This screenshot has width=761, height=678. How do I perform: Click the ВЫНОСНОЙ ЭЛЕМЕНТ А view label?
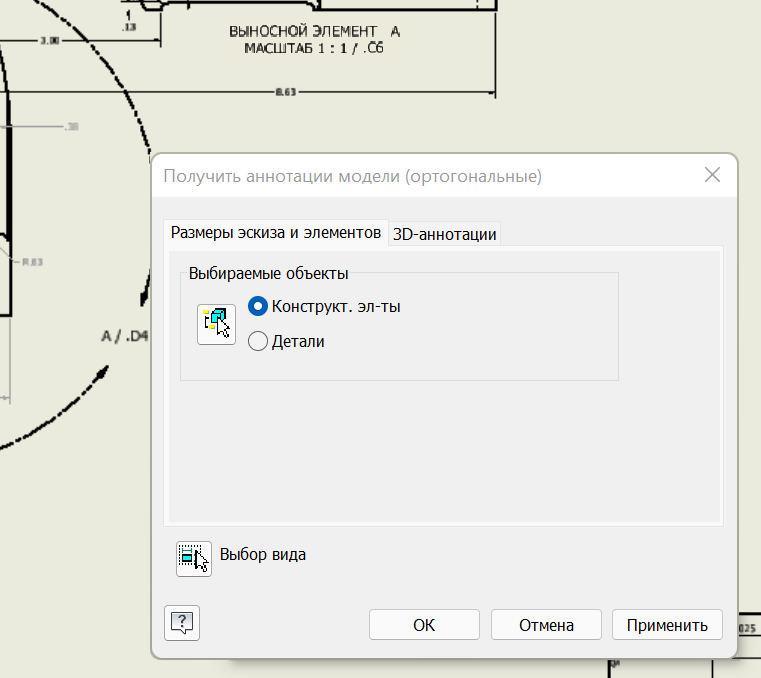(x=314, y=32)
